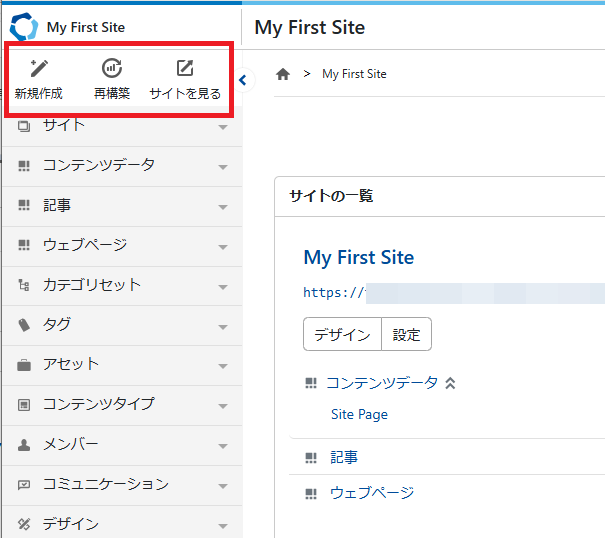
Task: Open the 記事 sidebar menu
Action: click(57, 205)
